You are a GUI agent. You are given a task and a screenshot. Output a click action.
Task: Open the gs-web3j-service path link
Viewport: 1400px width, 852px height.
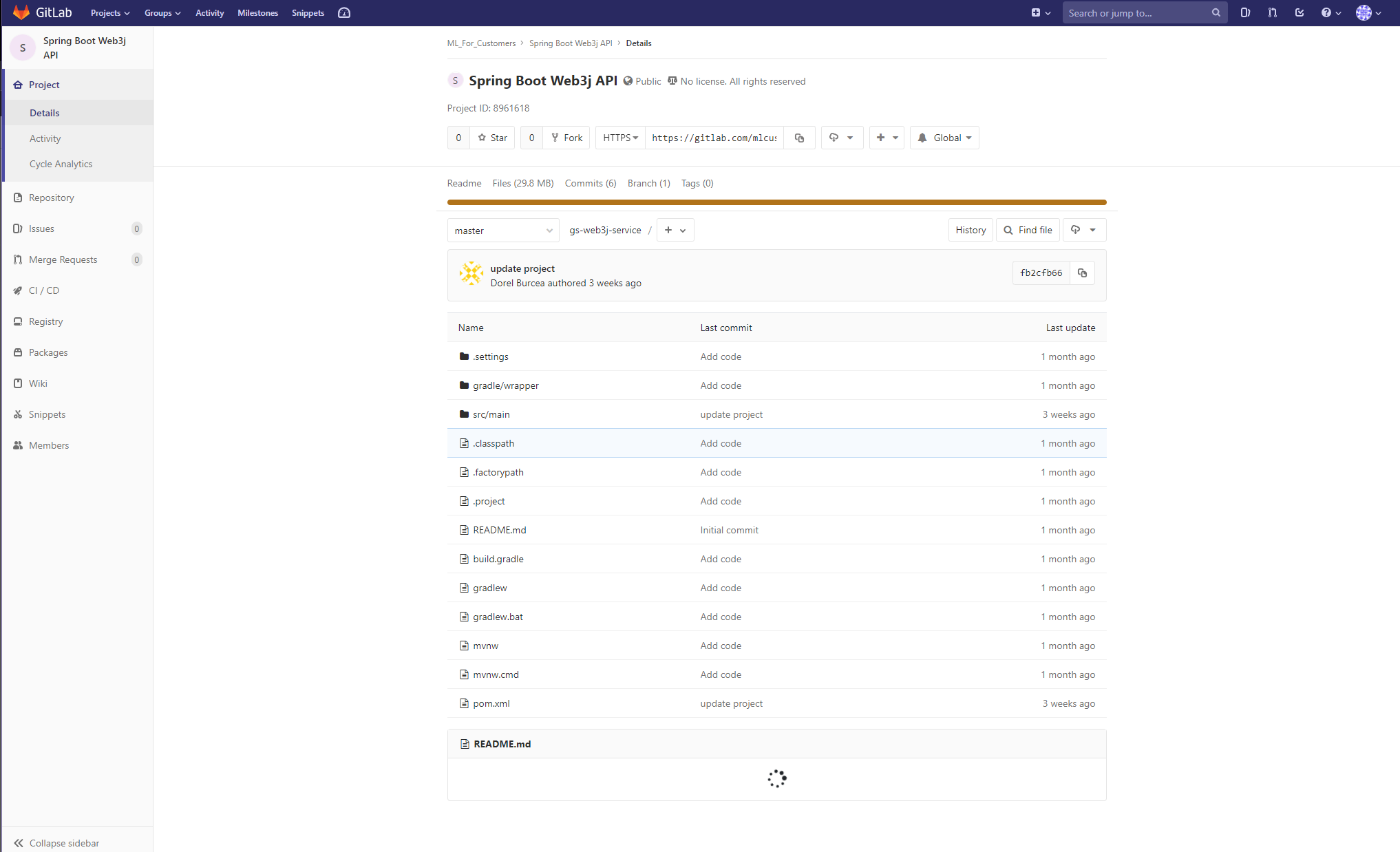pos(605,231)
